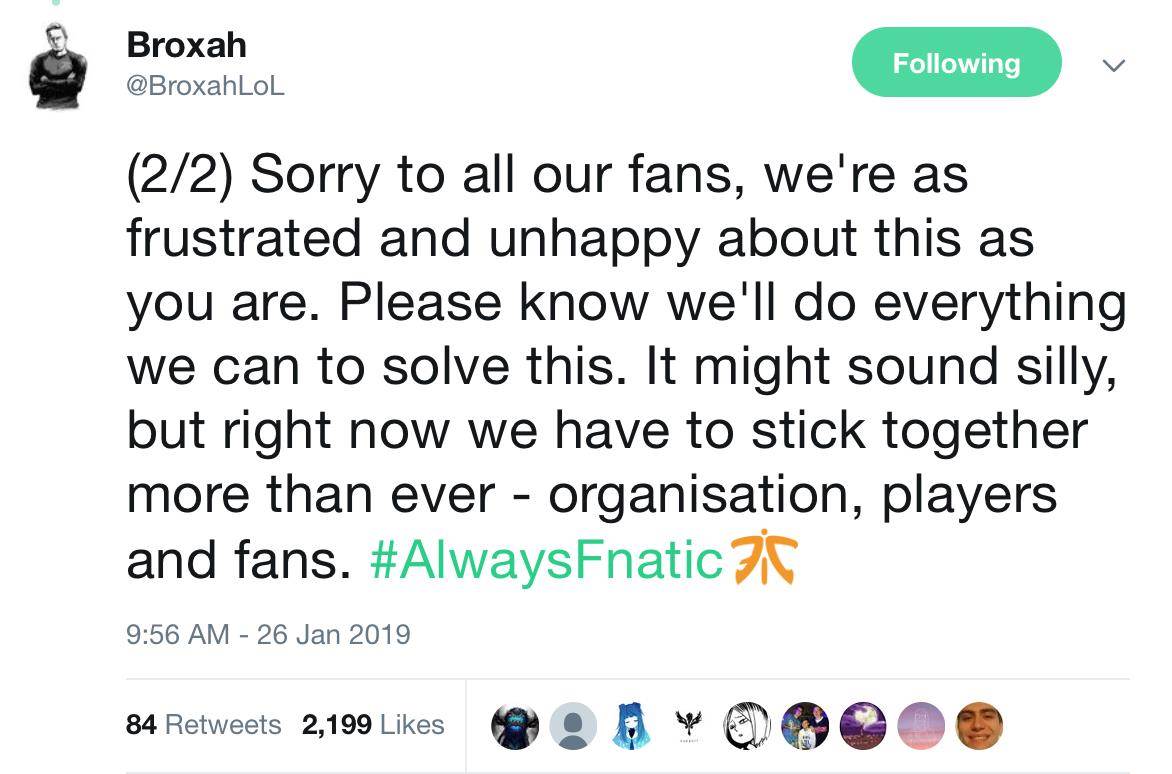The width and height of the screenshot is (1172, 774).
Task: Open the @BroxahLoL handle
Action: (x=206, y=87)
